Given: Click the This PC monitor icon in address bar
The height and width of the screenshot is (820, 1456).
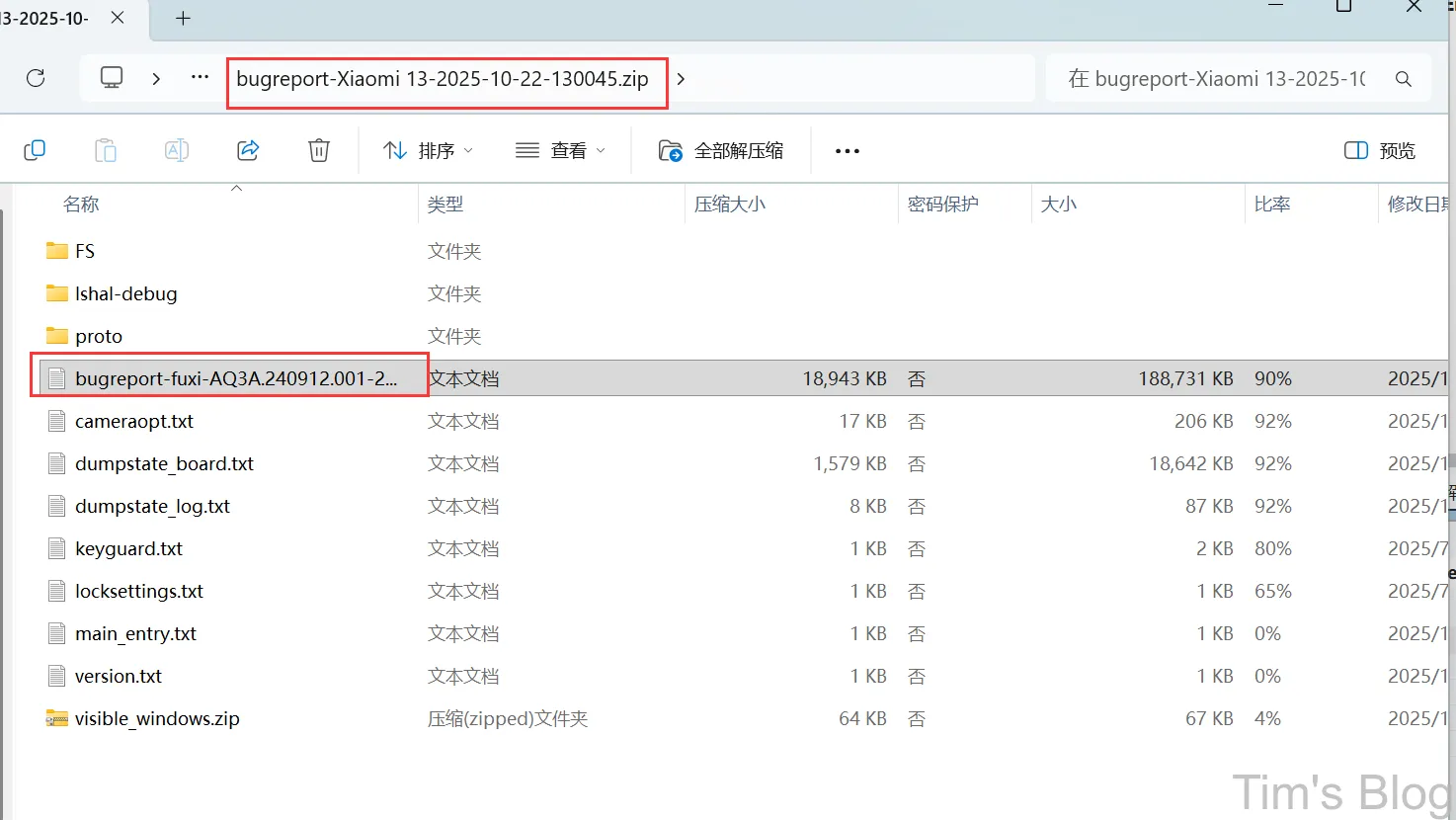Looking at the screenshot, I should pos(111,77).
